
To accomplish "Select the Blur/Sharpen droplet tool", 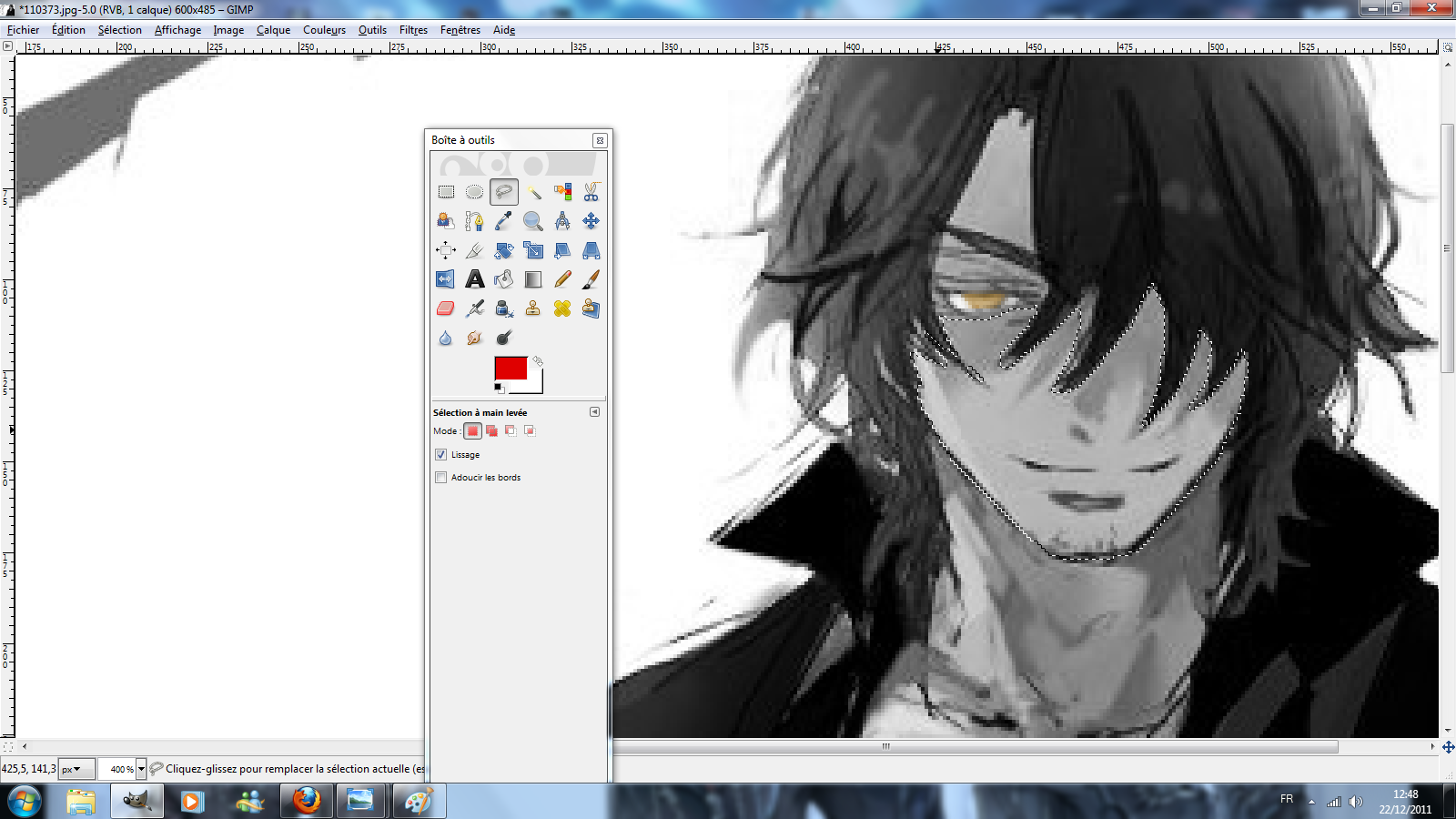I will pyautogui.click(x=446, y=338).
